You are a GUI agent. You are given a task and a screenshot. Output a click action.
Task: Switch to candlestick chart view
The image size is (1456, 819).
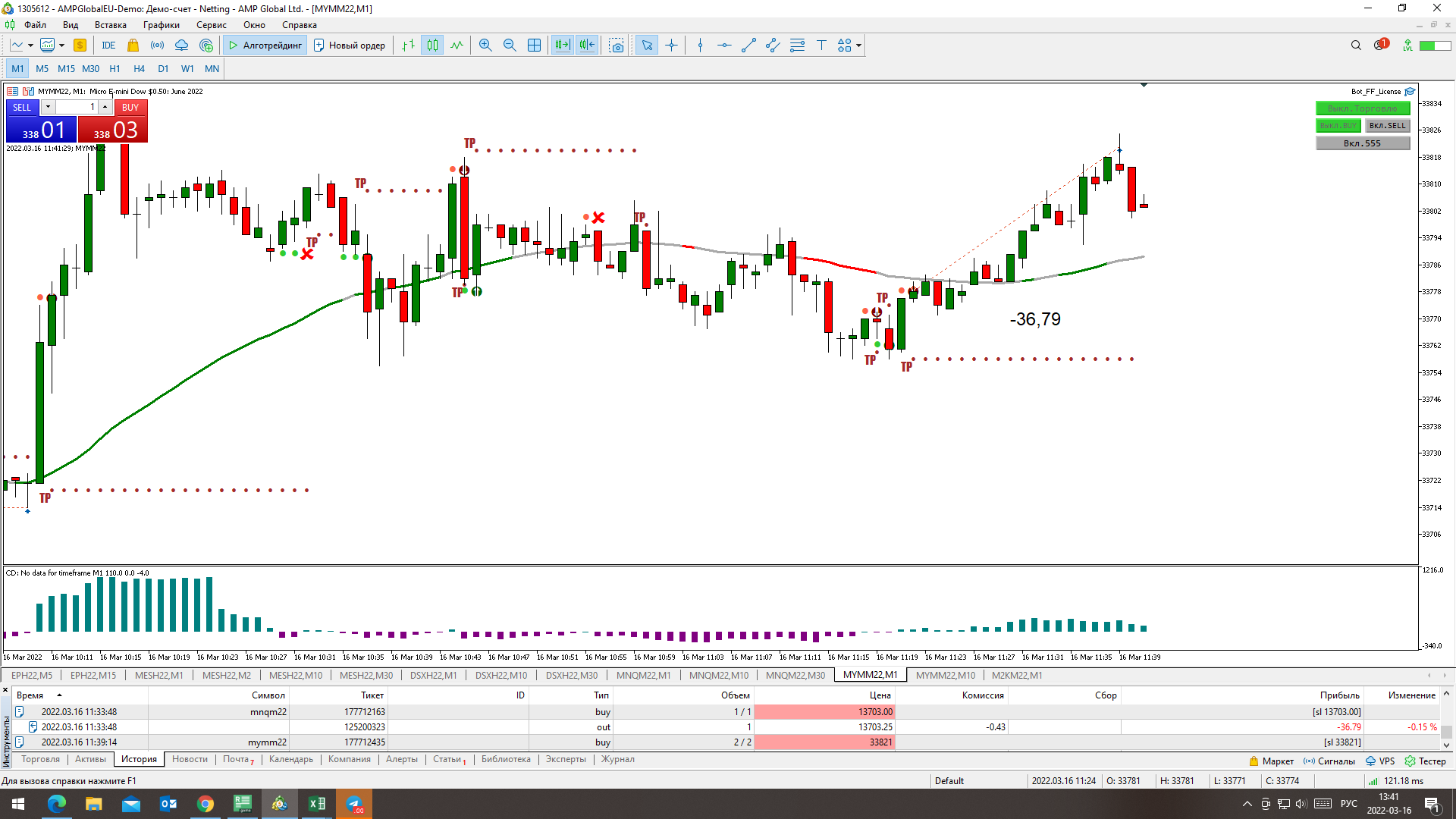point(432,45)
